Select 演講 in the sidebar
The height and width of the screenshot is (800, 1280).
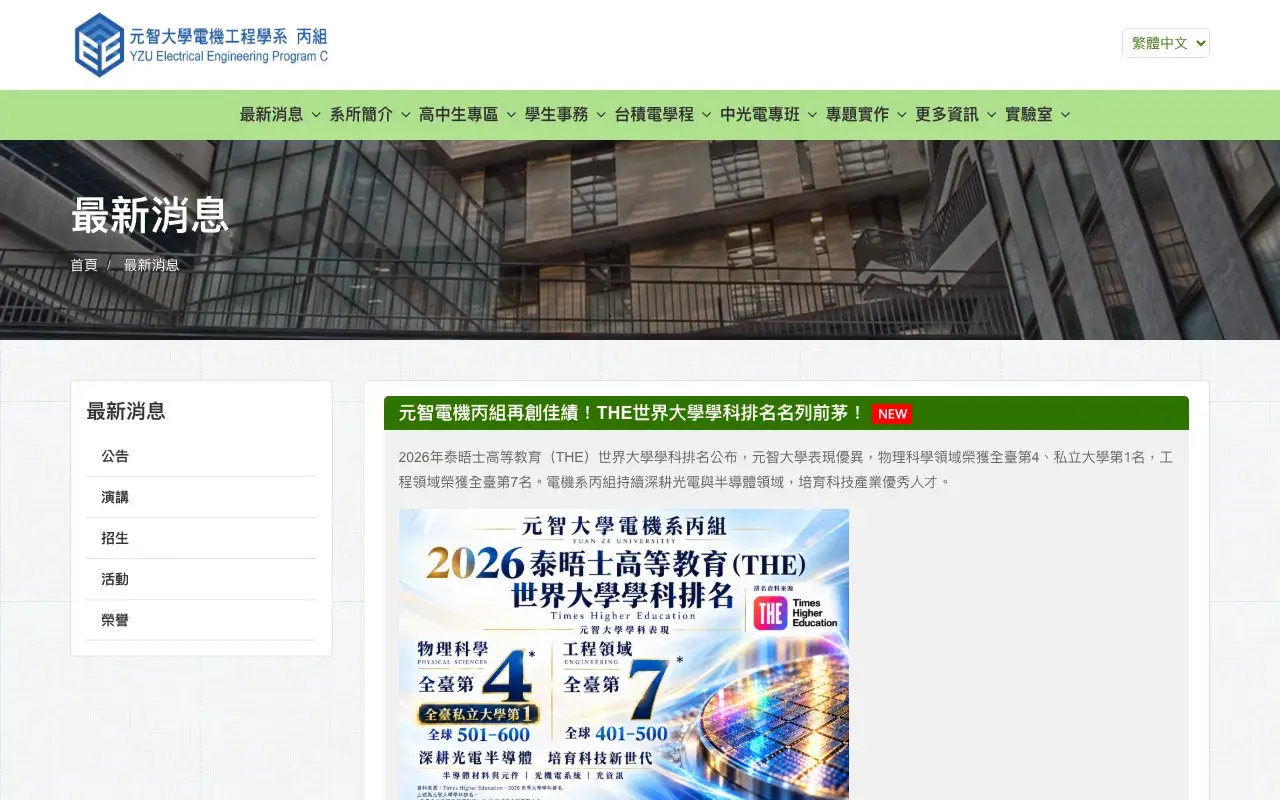[201, 497]
